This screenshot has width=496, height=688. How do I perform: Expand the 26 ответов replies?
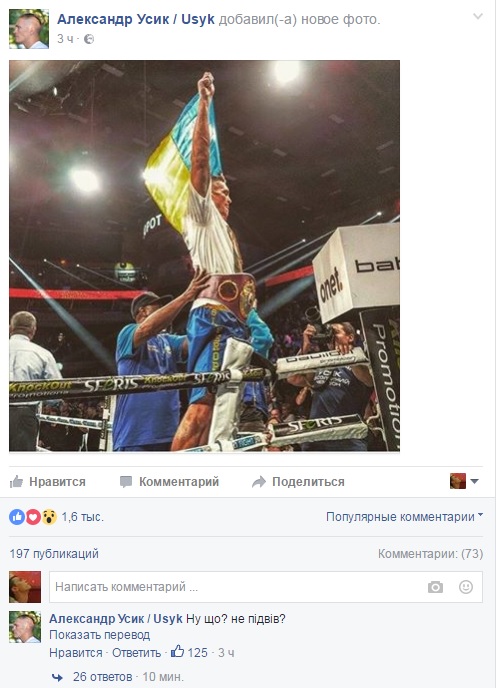click(102, 676)
